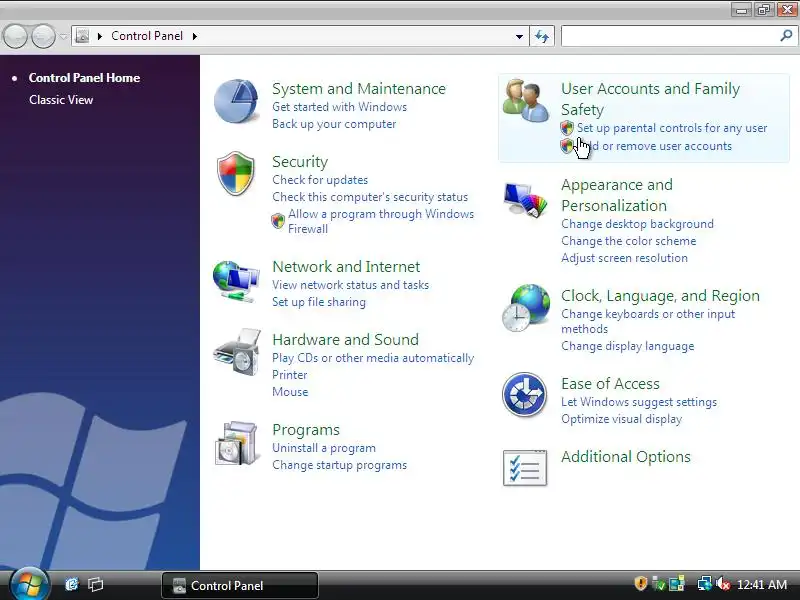
Task: Open the Ease of Access icon
Action: point(524,394)
